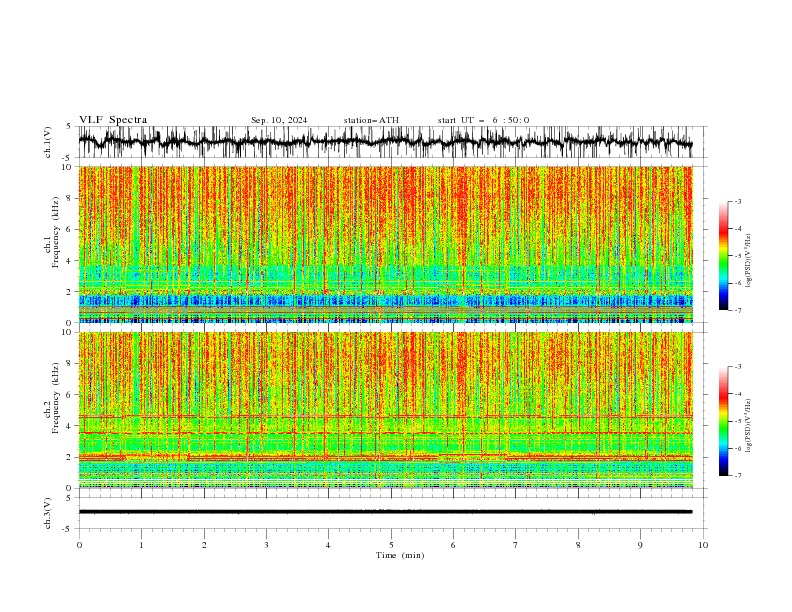Click the lower PSD color bar beside ch.2
The width and height of the screenshot is (792, 612).
pyautogui.click(x=723, y=421)
